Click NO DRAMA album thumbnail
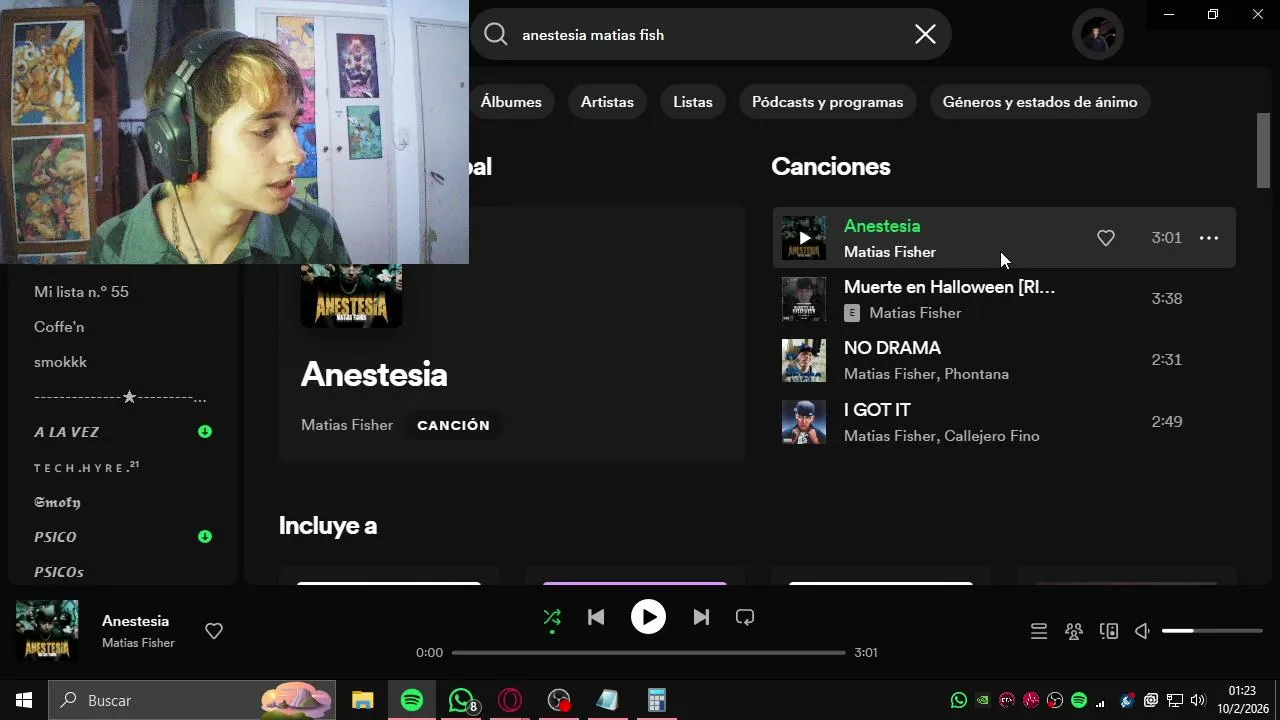The image size is (1280, 720). click(804, 360)
